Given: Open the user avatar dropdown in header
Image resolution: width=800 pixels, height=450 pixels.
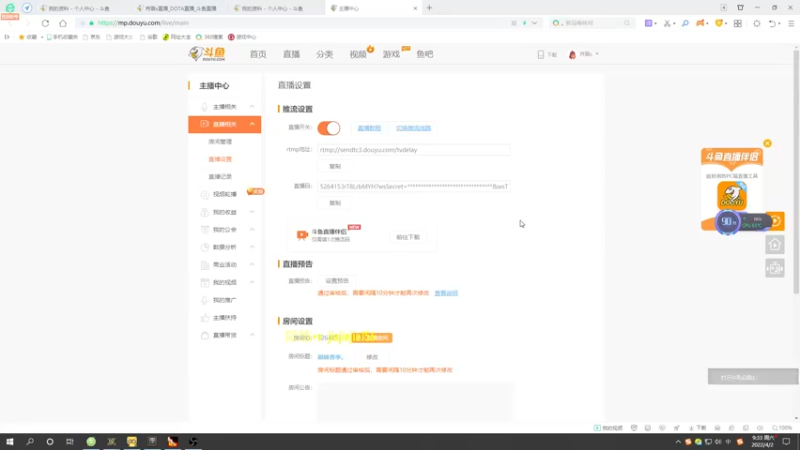Looking at the screenshot, I should tap(583, 54).
